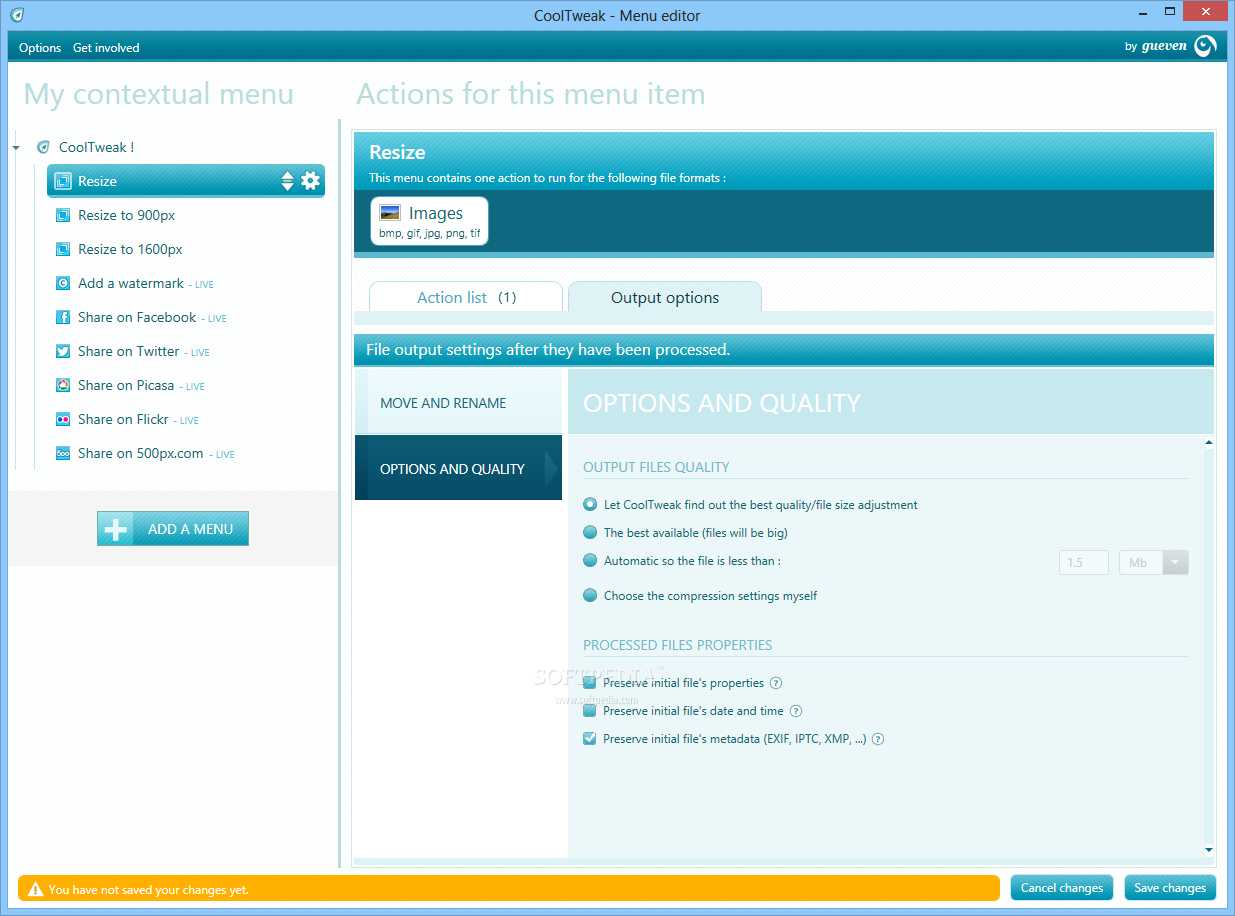
Task: Click the Resize menu item icon
Action: click(x=62, y=181)
